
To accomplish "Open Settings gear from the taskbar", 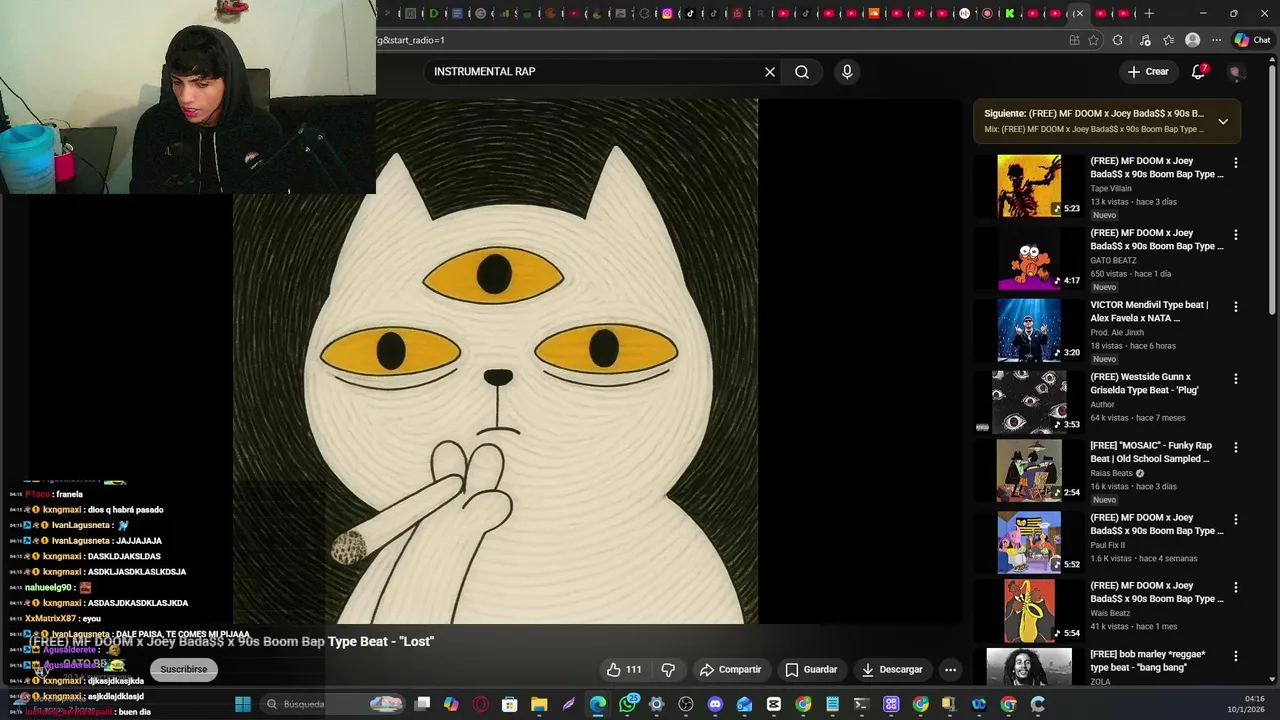I will (656, 704).
